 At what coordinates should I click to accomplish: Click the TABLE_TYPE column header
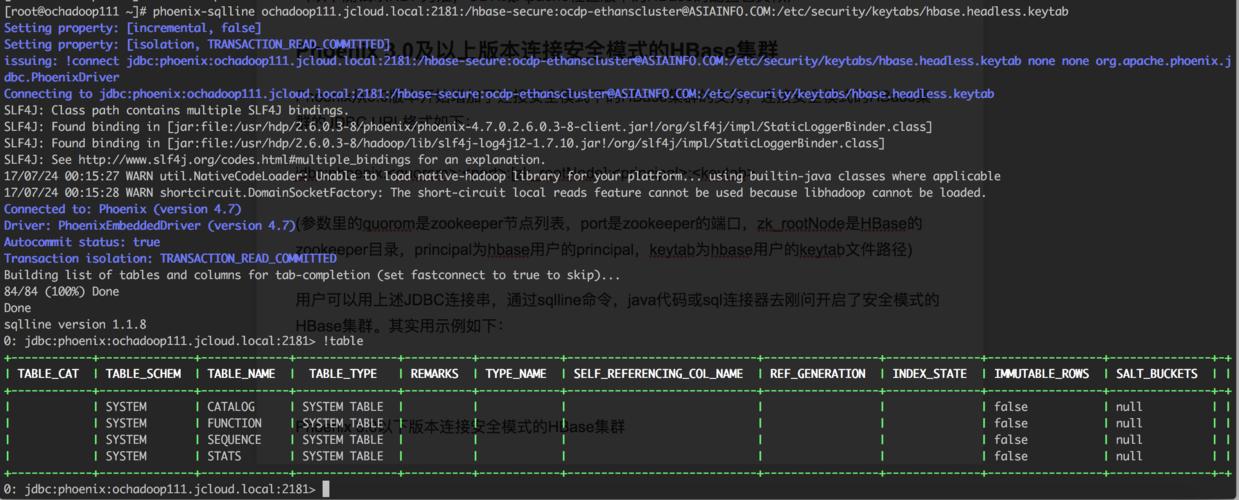(343, 374)
